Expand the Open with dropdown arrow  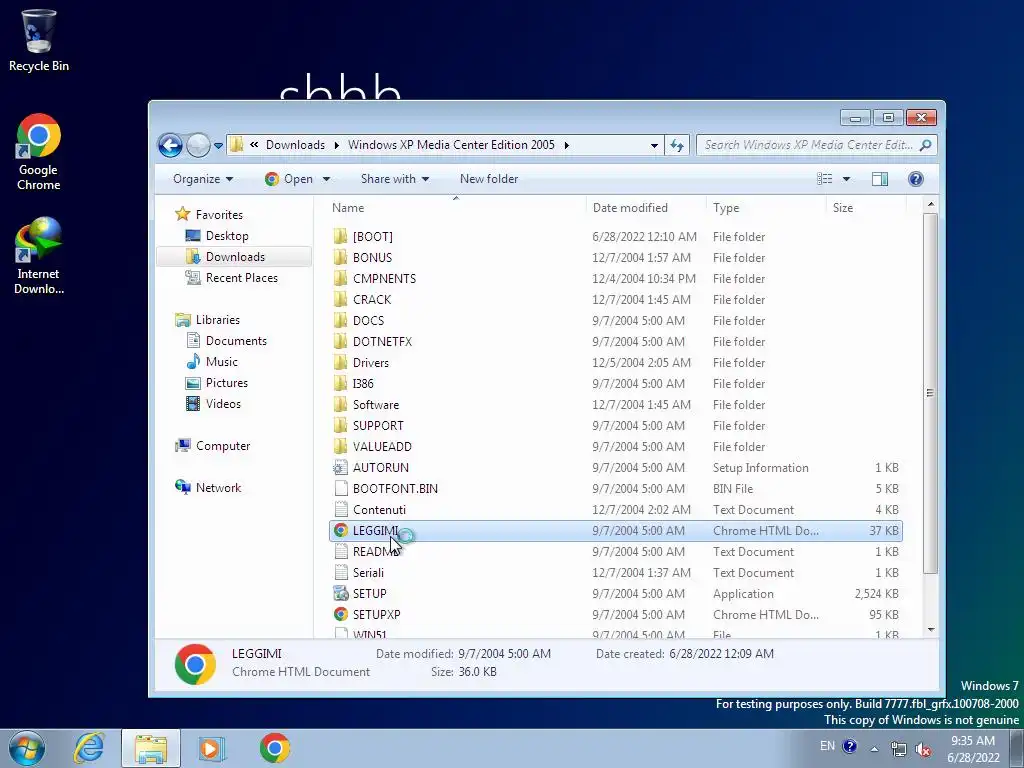coord(326,179)
